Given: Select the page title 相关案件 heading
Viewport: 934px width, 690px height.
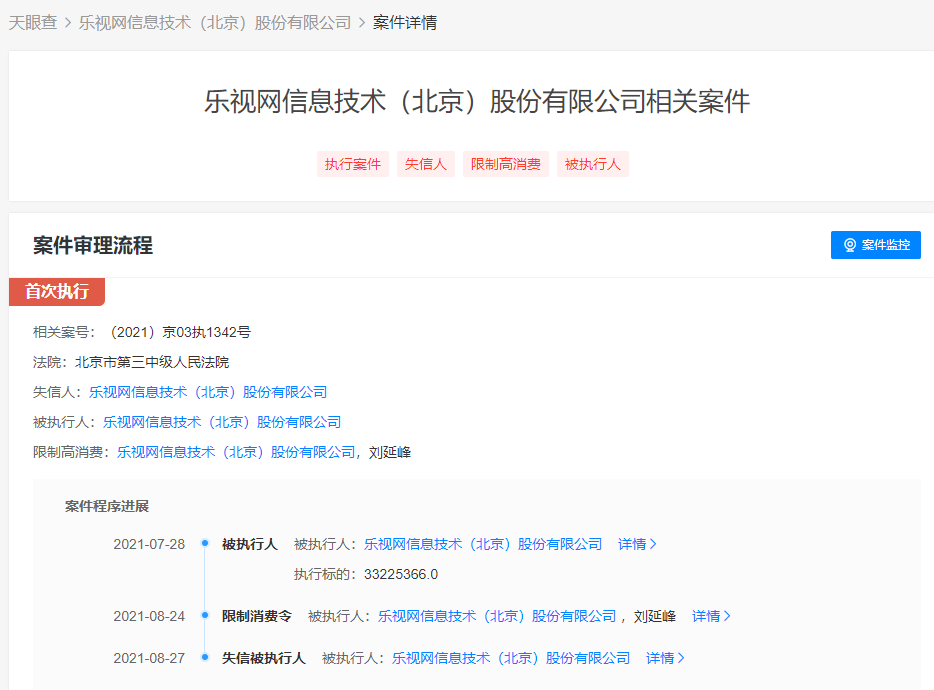Looking at the screenshot, I should 477,101.
